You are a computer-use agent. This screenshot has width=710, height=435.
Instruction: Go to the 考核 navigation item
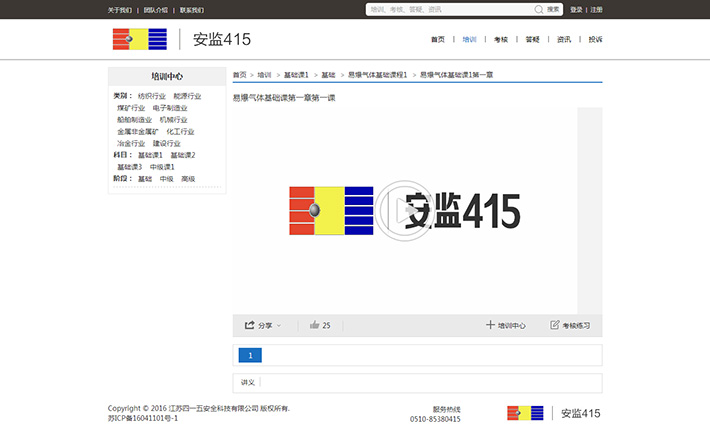coord(501,39)
